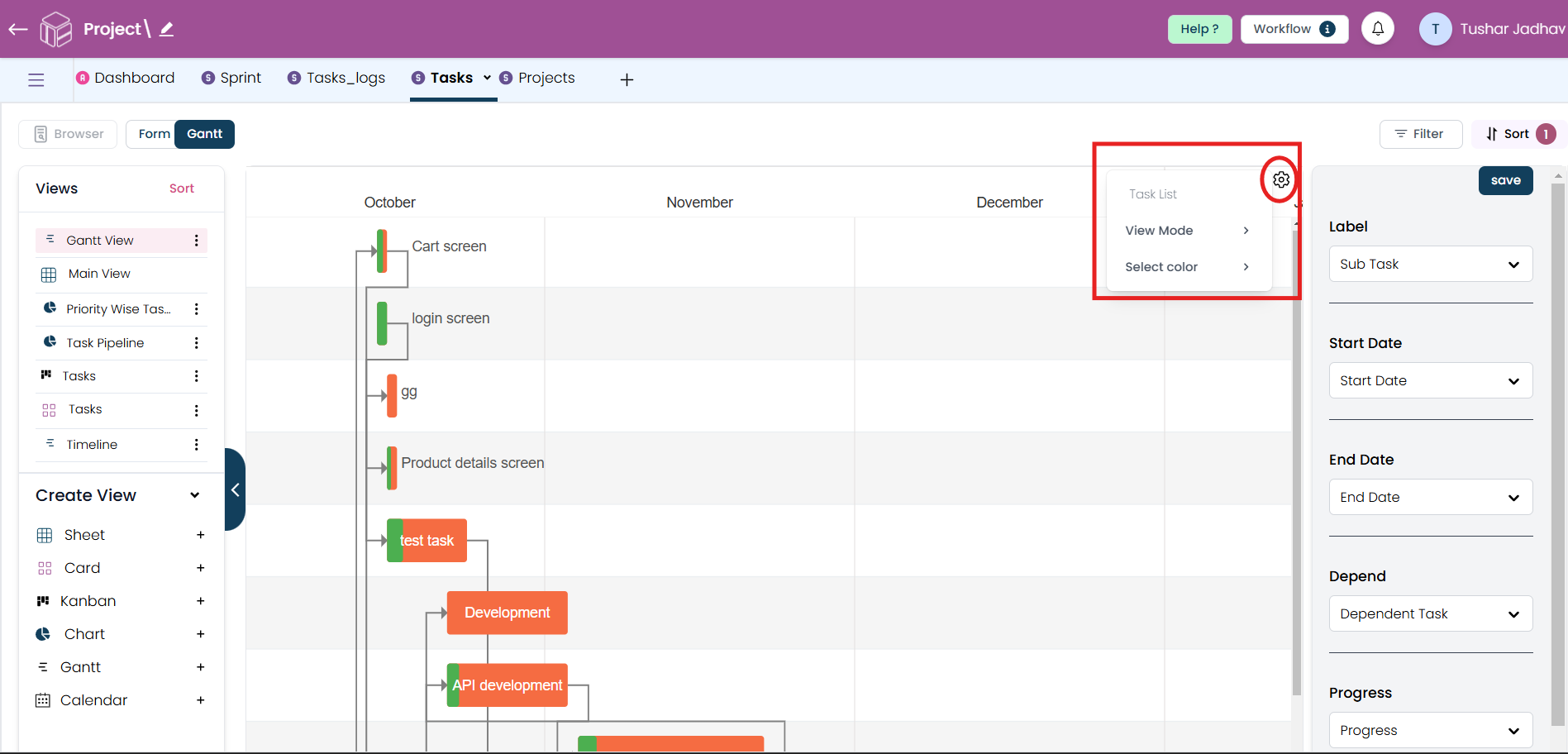Click the Main View grid icon
This screenshot has width=1568, height=754.
(49, 274)
